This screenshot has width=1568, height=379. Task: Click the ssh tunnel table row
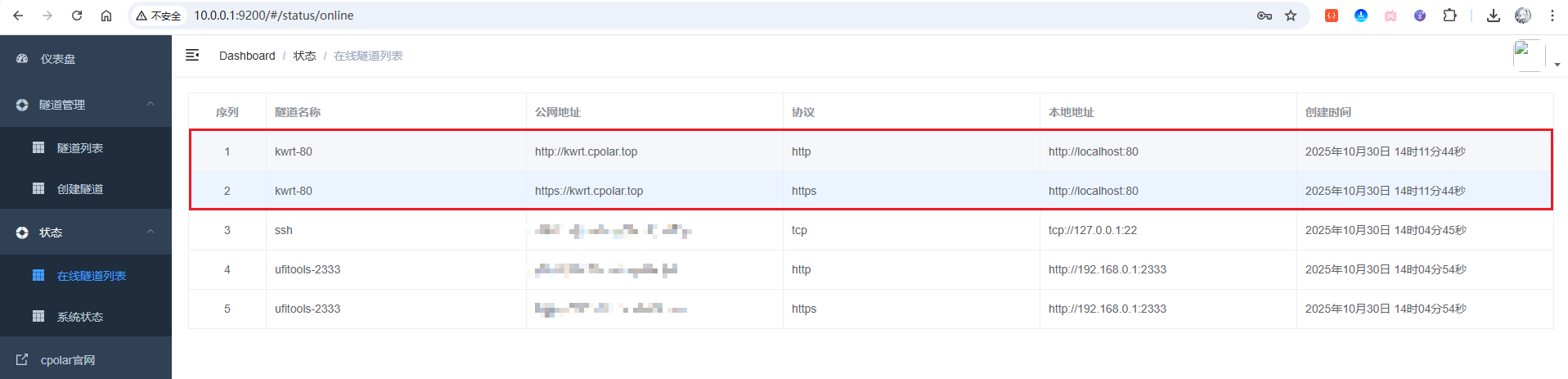(284, 230)
